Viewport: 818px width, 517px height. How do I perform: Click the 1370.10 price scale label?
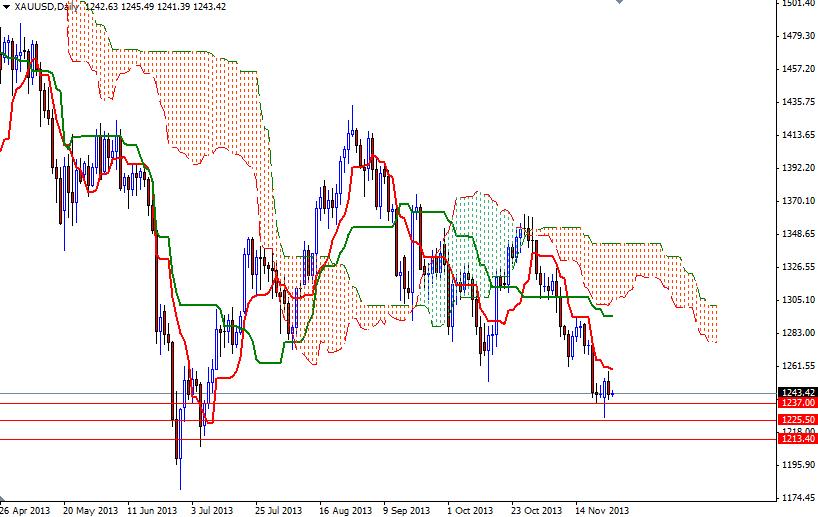(x=798, y=200)
